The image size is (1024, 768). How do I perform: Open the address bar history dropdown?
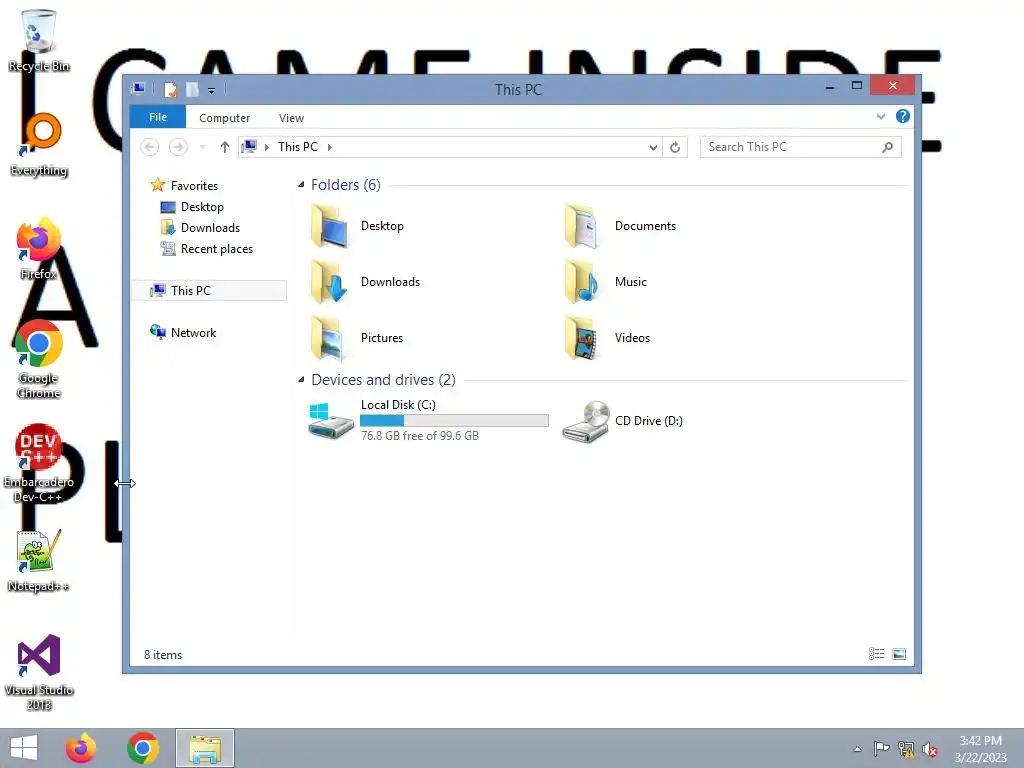[652, 147]
